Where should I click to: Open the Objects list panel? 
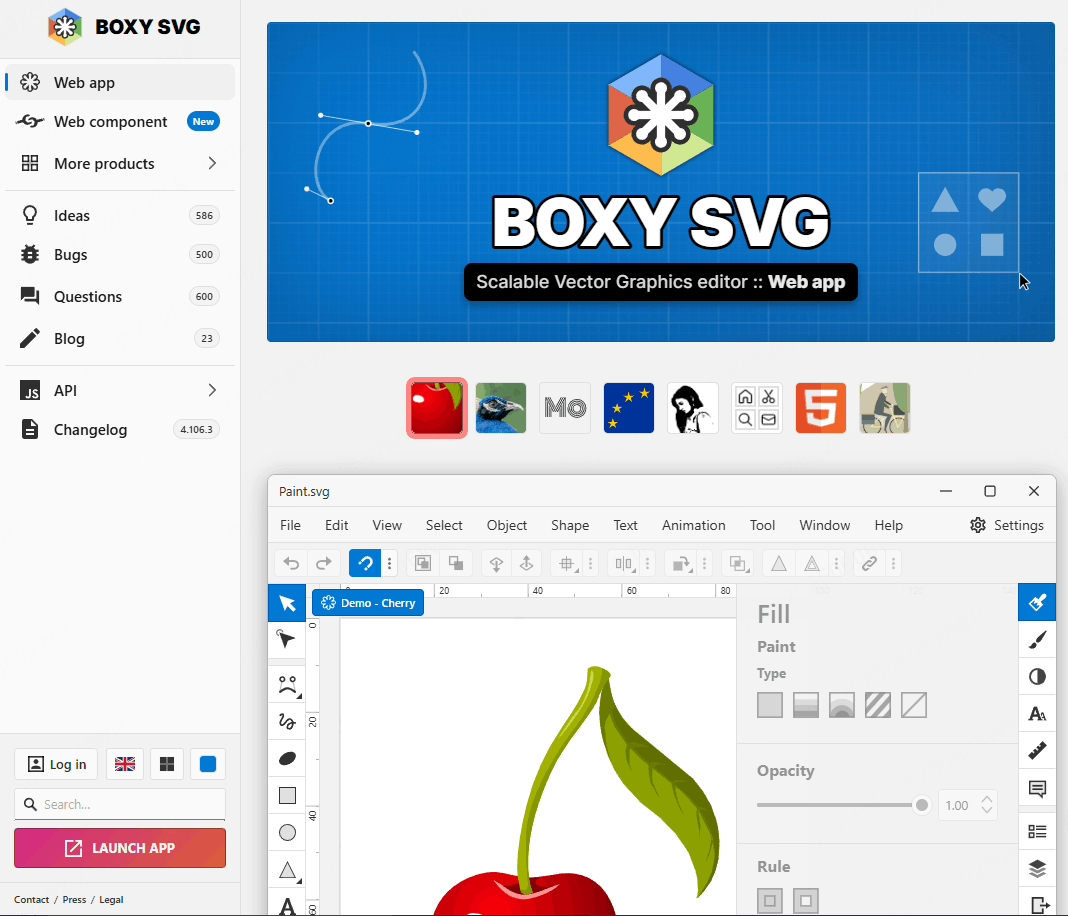(1037, 832)
